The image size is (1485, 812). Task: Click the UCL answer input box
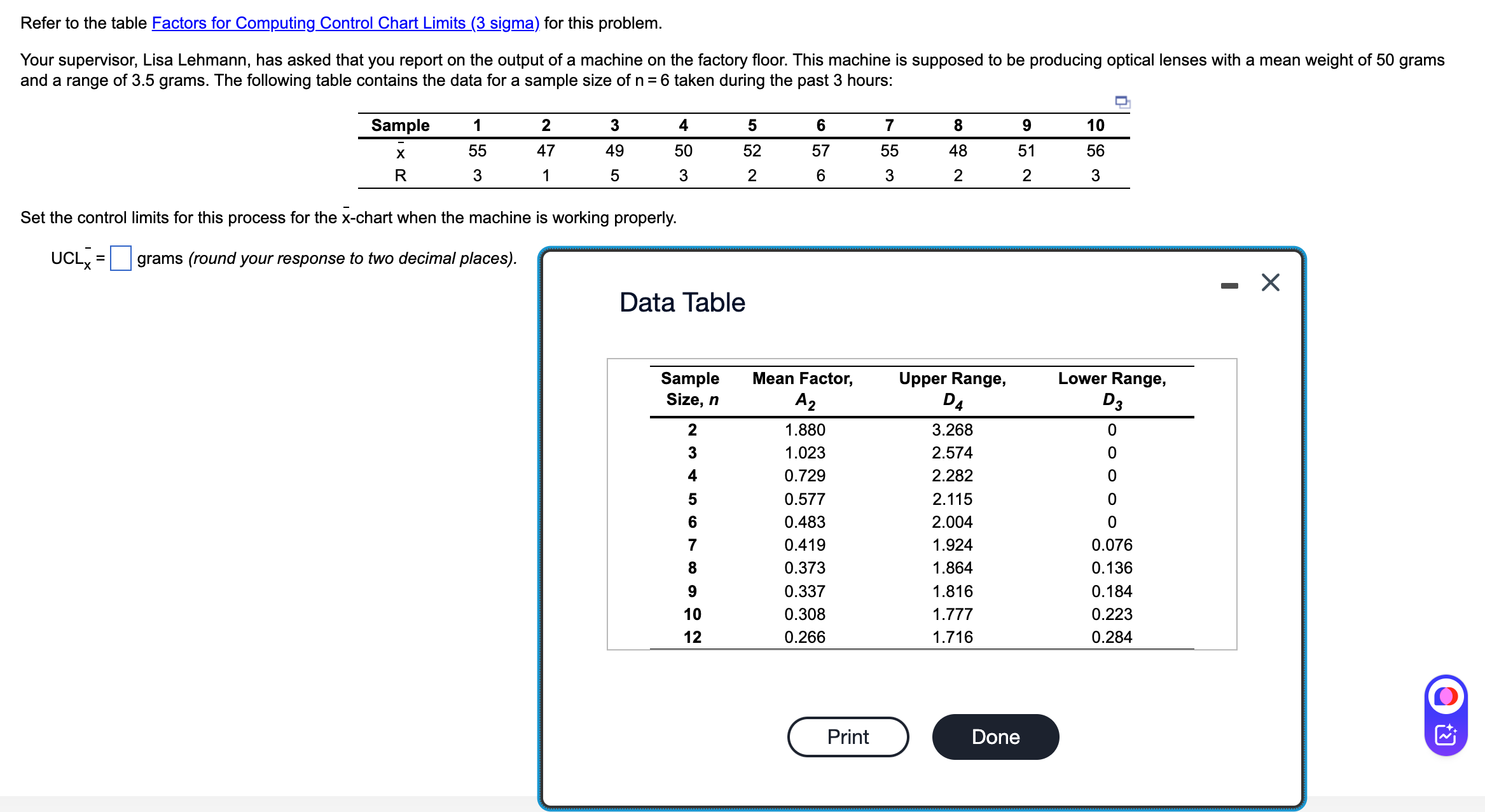(x=120, y=258)
